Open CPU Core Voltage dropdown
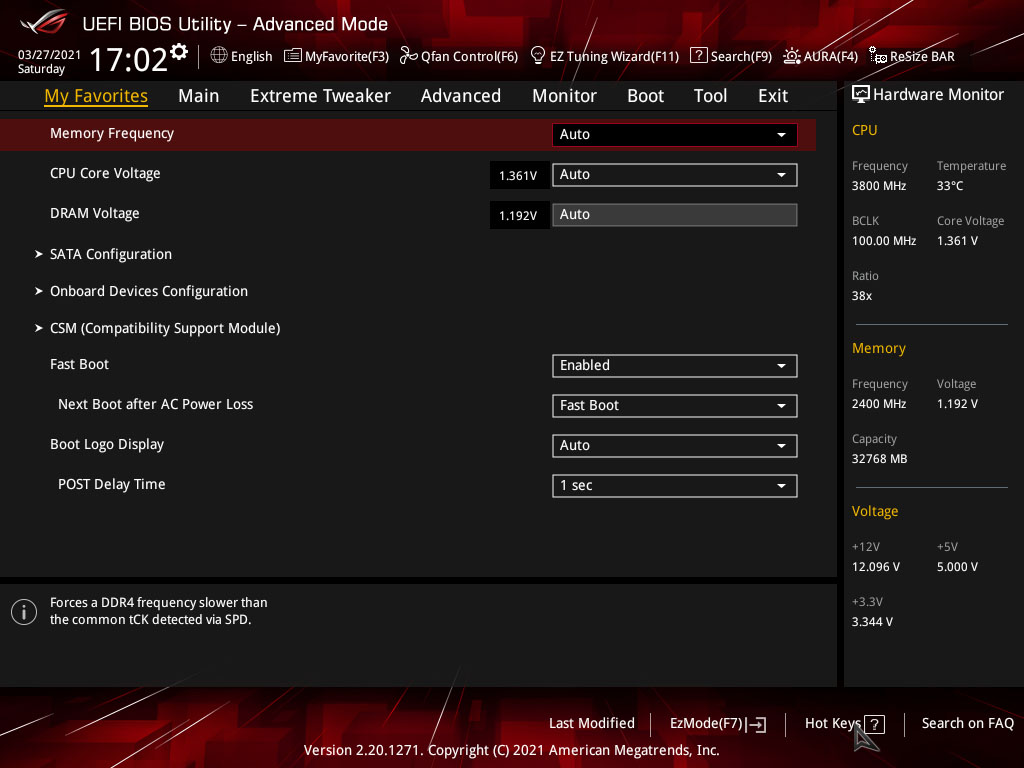This screenshot has width=1024, height=768. (x=674, y=174)
